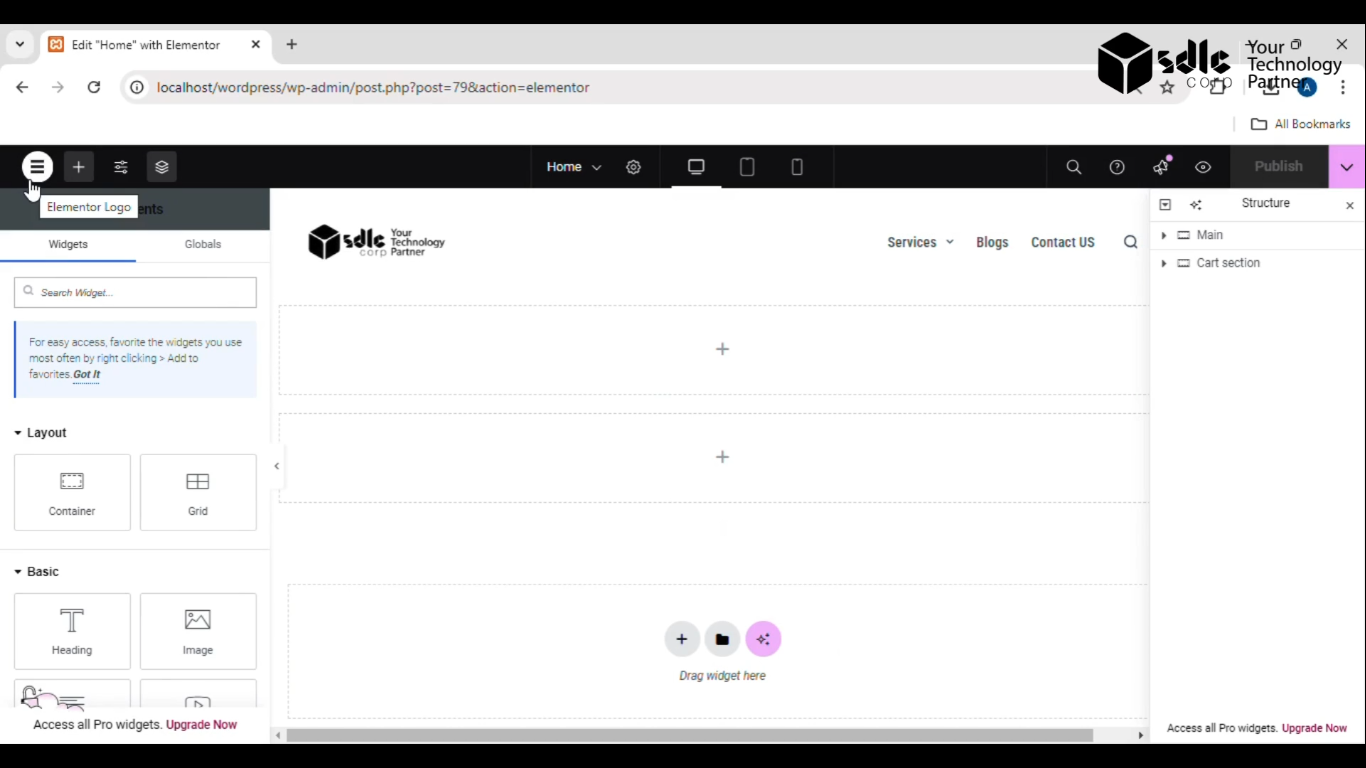Screen dimensions: 1366x768
Task: Select Main row in Structure panel
Action: coord(1257,235)
